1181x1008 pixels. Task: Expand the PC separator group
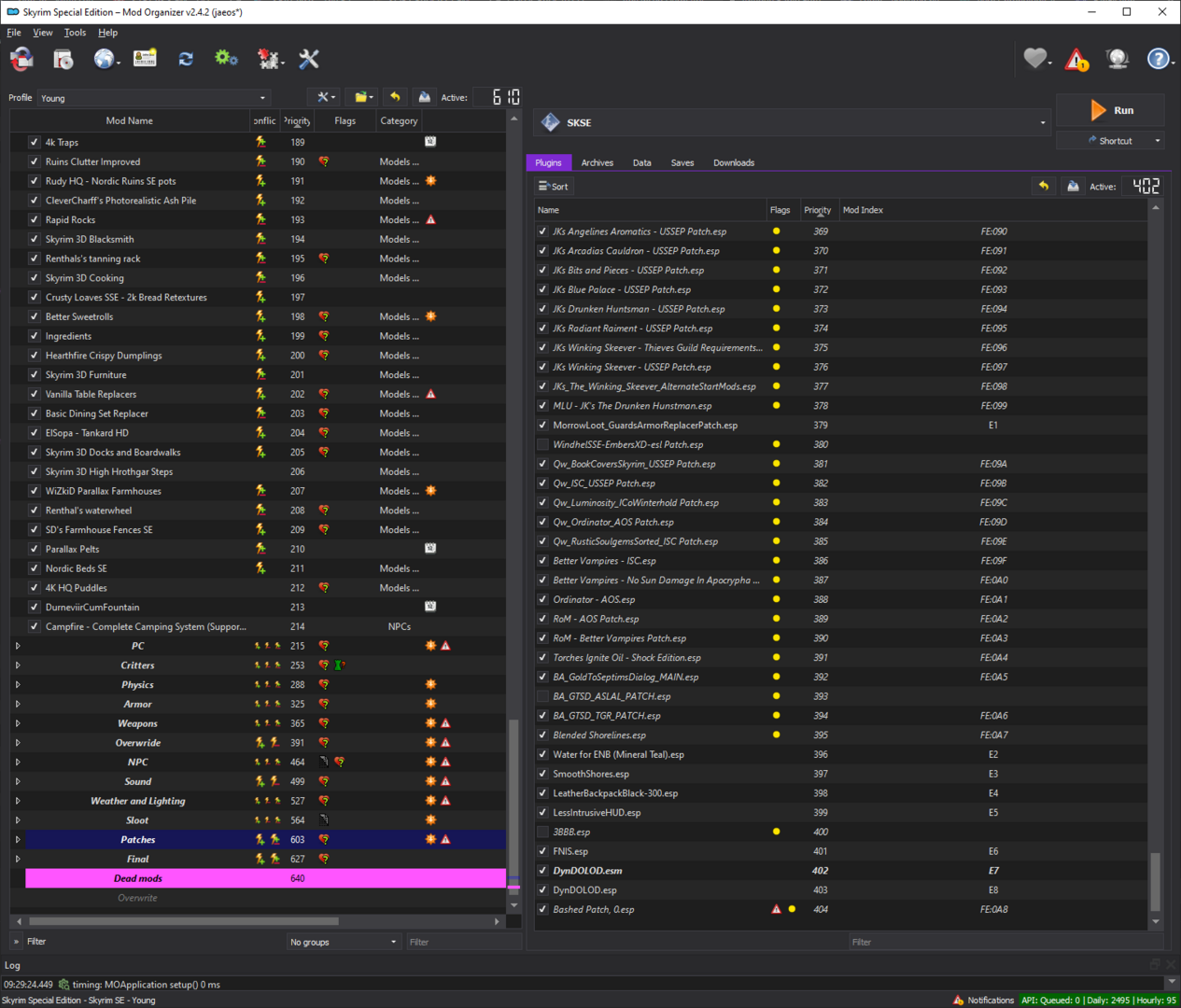point(18,646)
